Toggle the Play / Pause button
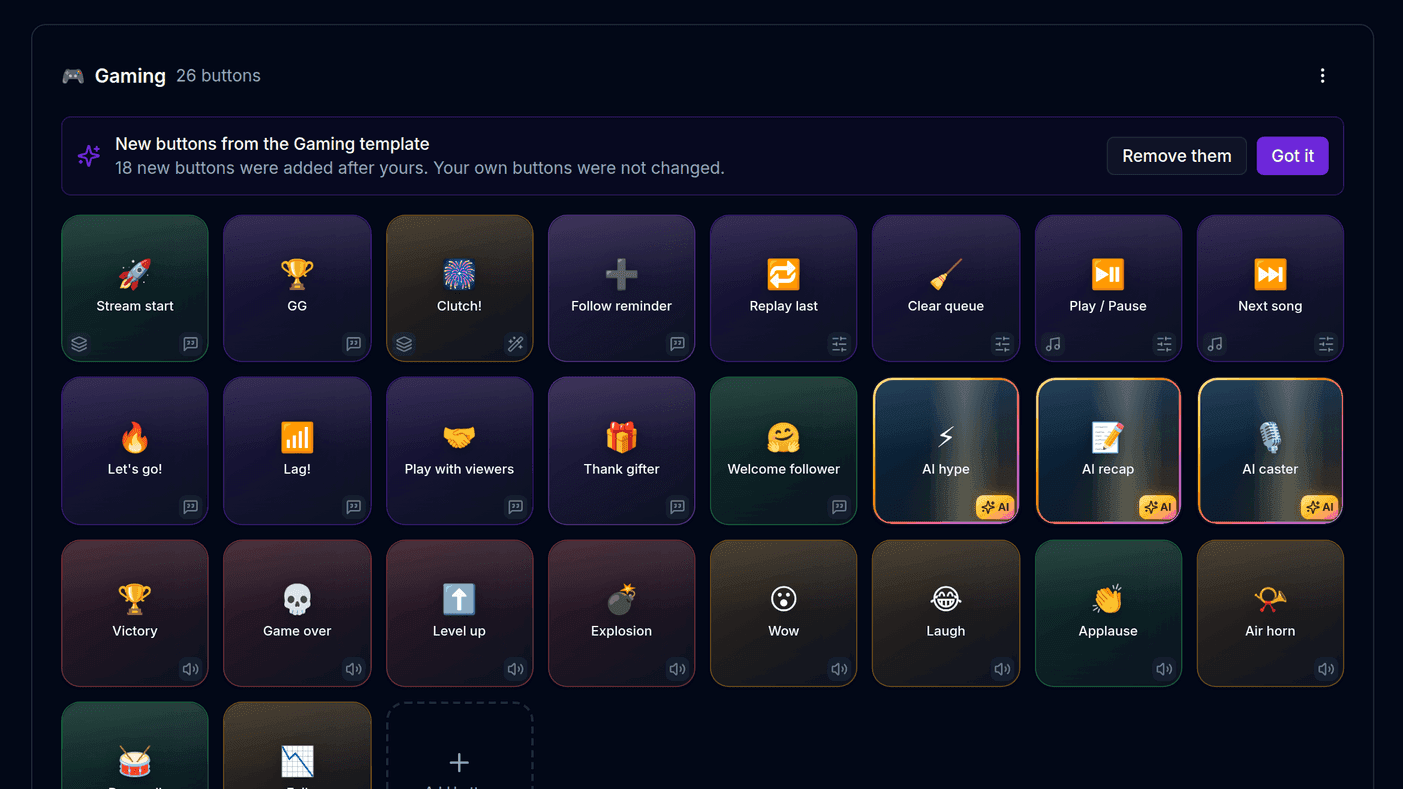The image size is (1403, 789). [1108, 288]
